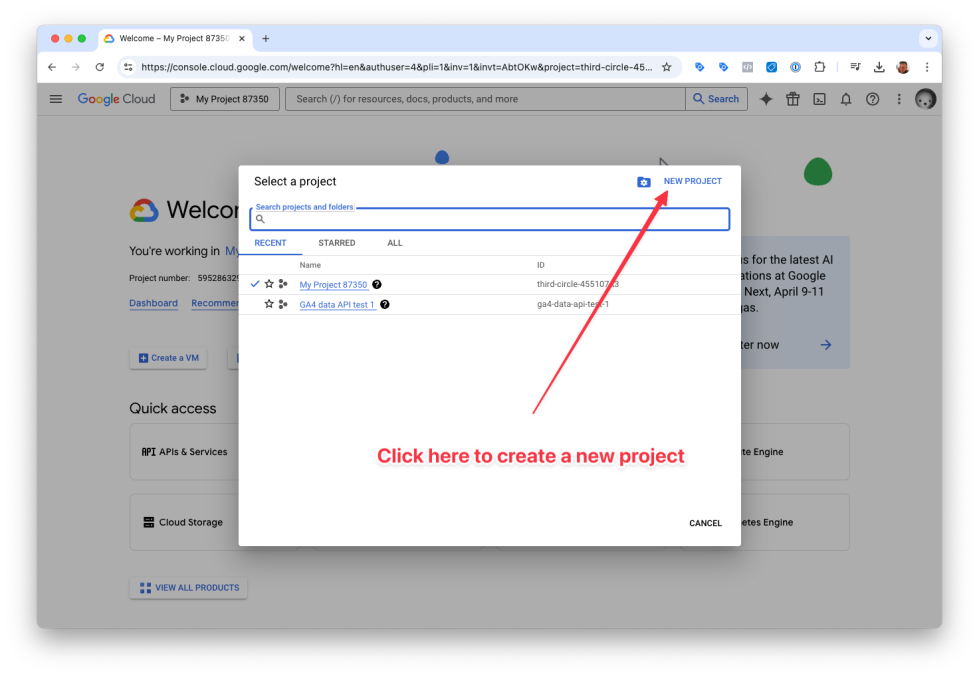The image size is (979, 677).
Task: Switch to the ALL tab
Action: pyautogui.click(x=395, y=243)
